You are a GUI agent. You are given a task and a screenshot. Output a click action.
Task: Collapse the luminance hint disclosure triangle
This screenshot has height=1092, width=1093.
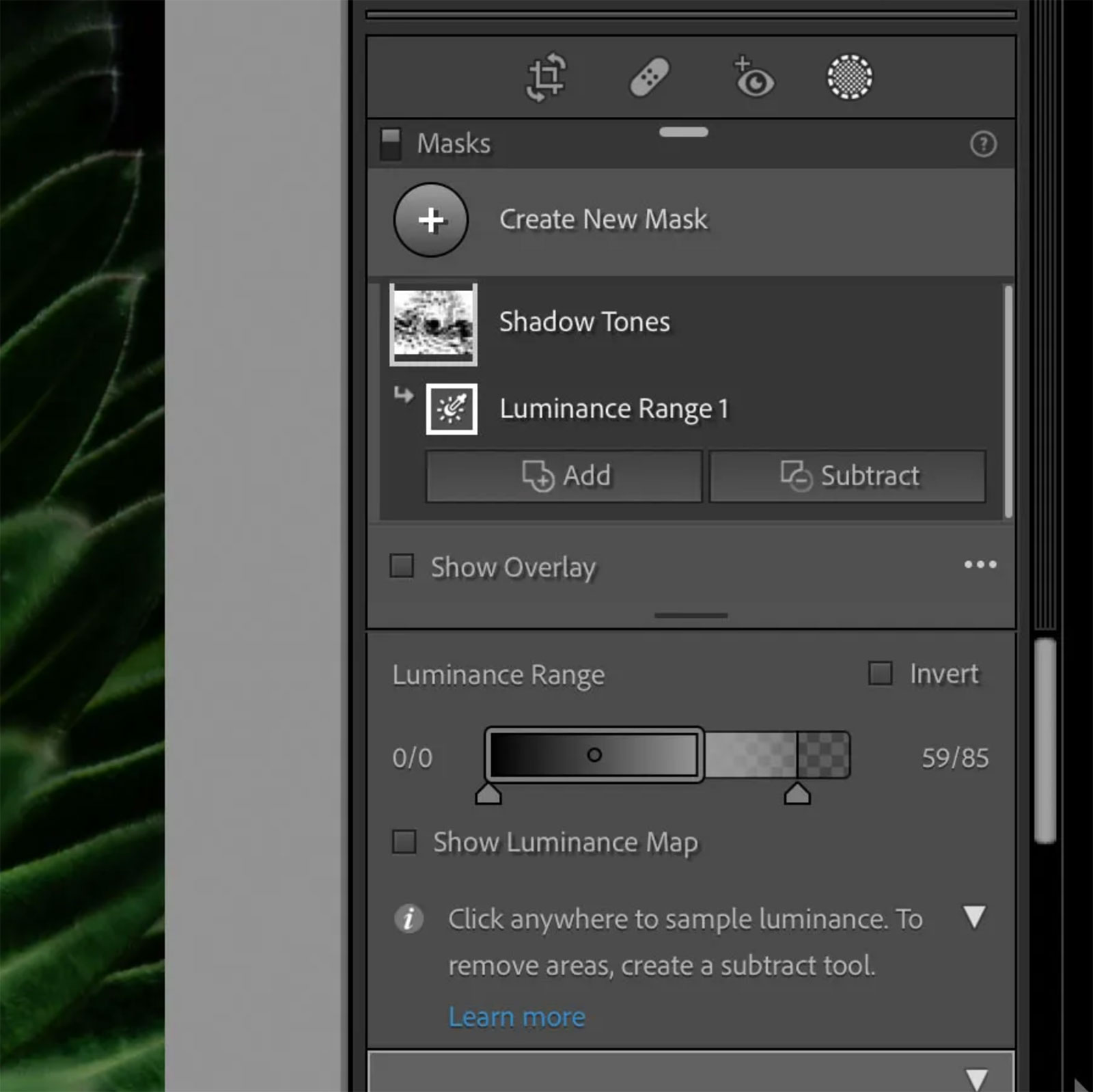tap(974, 917)
